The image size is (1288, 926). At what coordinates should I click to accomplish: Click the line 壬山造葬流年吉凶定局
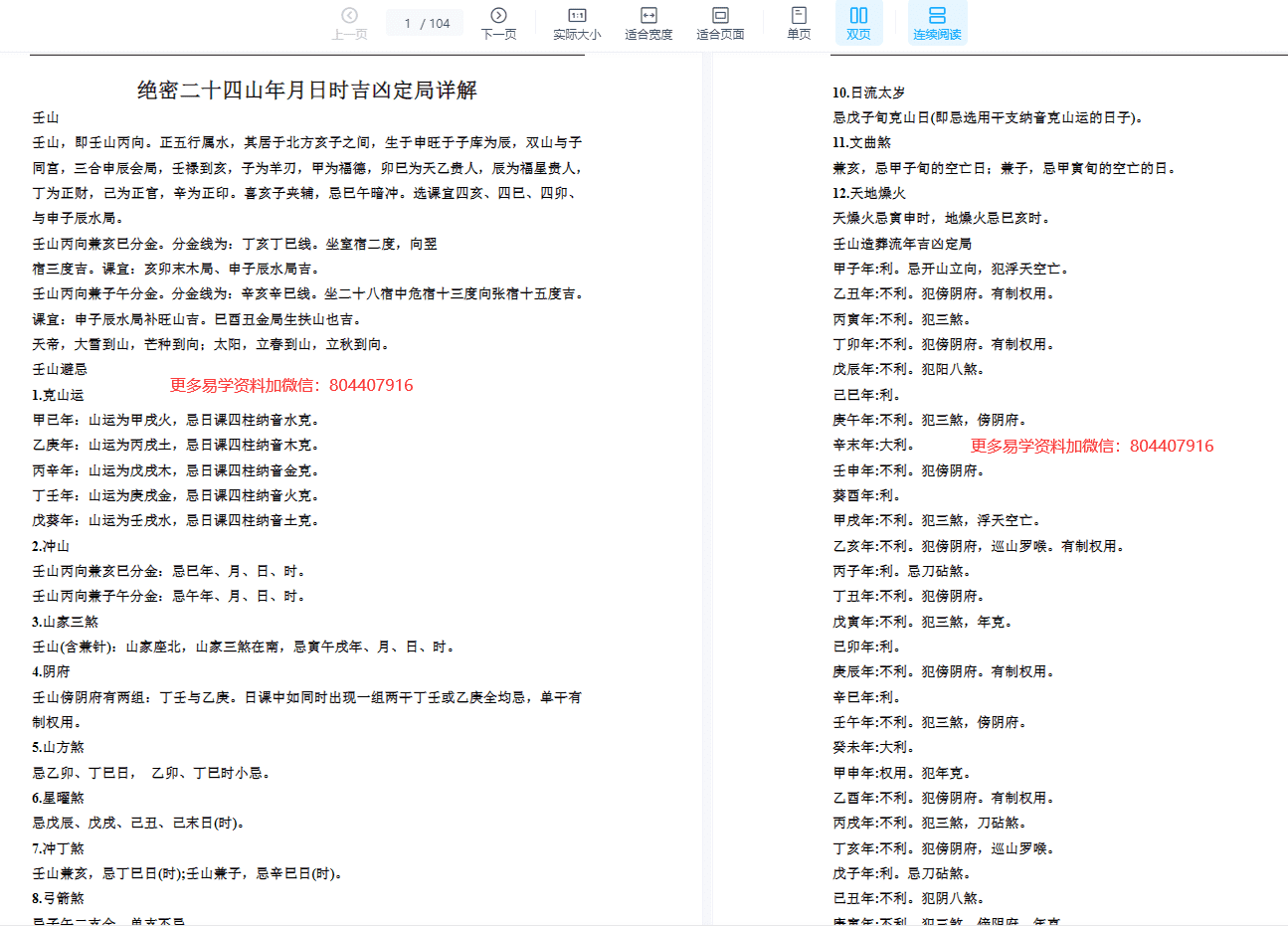coord(901,244)
